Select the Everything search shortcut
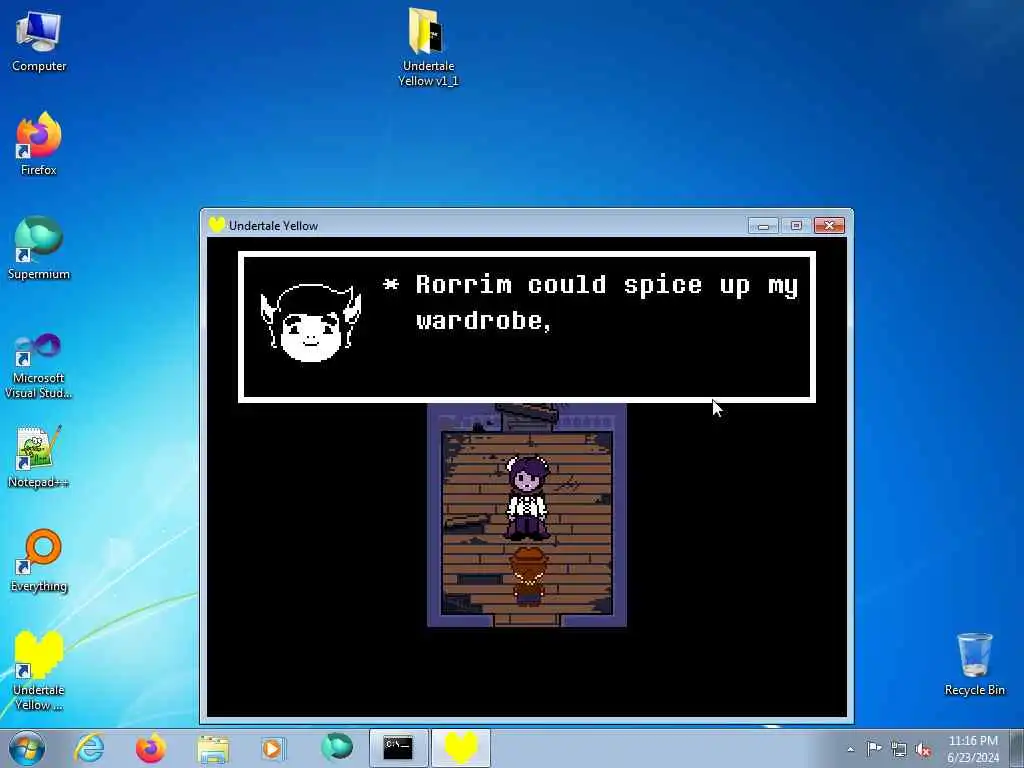The width and height of the screenshot is (1024, 768). coord(39,560)
